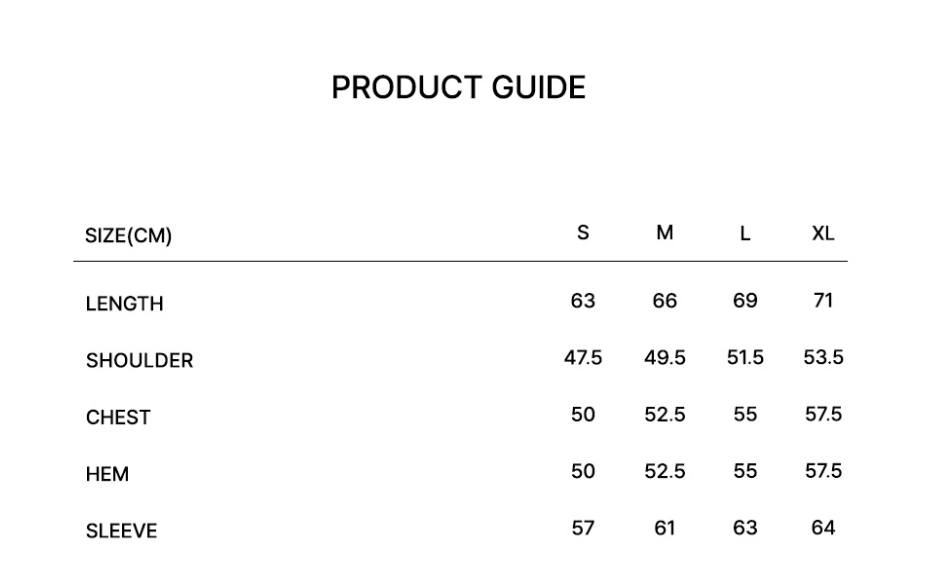Image resolution: width=930 pixels, height=578 pixels.
Task: Click the SLEEVE value 61 for size M
Action: coord(665,527)
